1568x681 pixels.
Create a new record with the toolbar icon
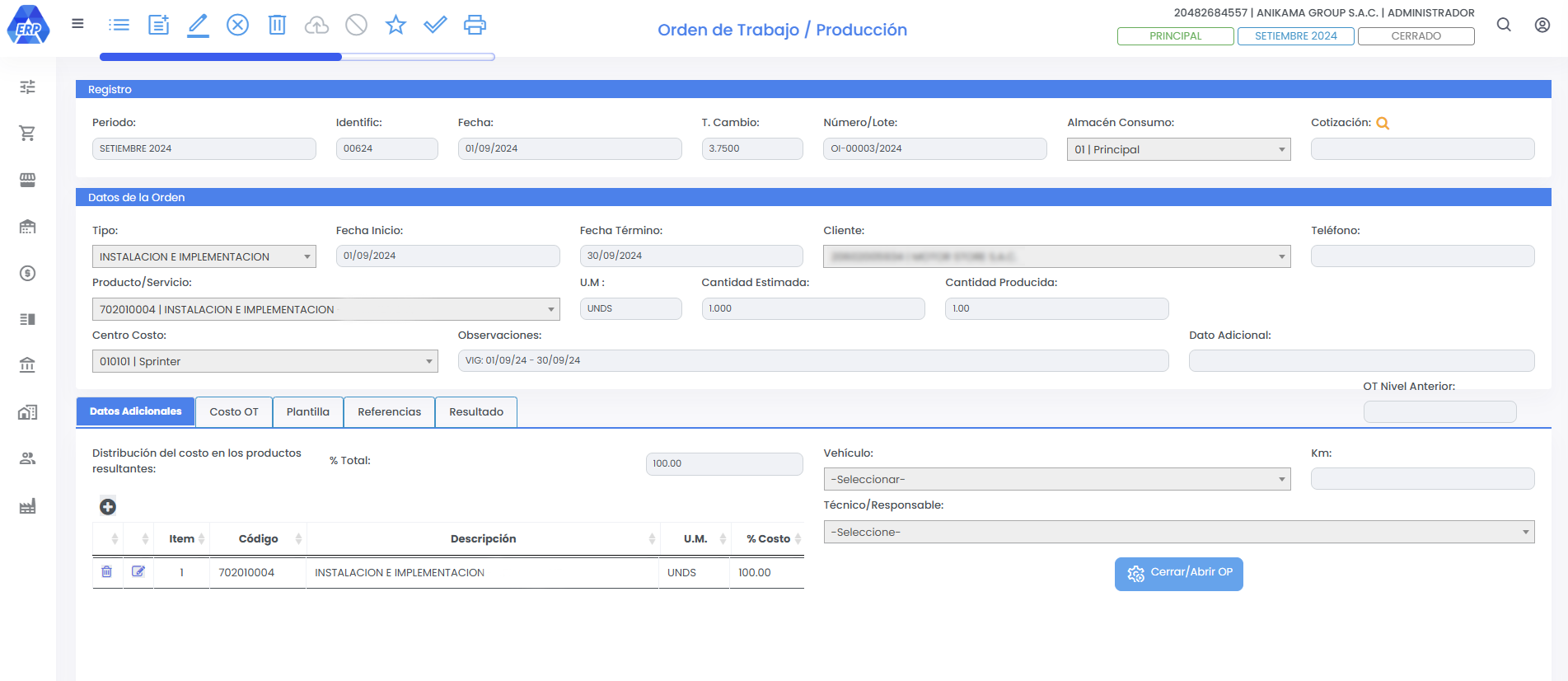(x=158, y=25)
